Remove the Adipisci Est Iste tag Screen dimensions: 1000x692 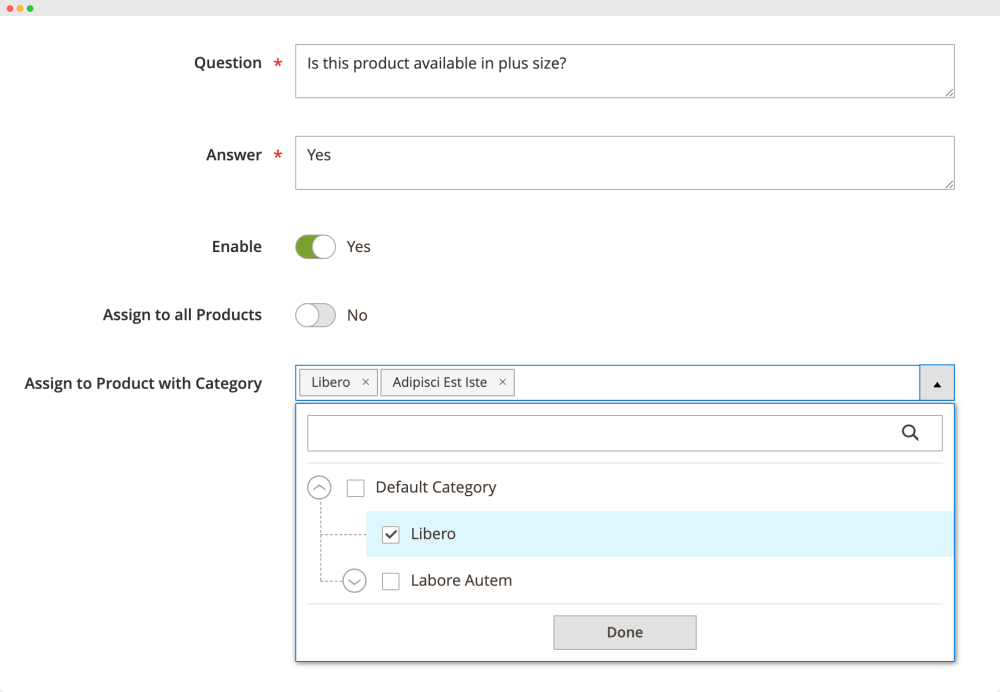(503, 382)
